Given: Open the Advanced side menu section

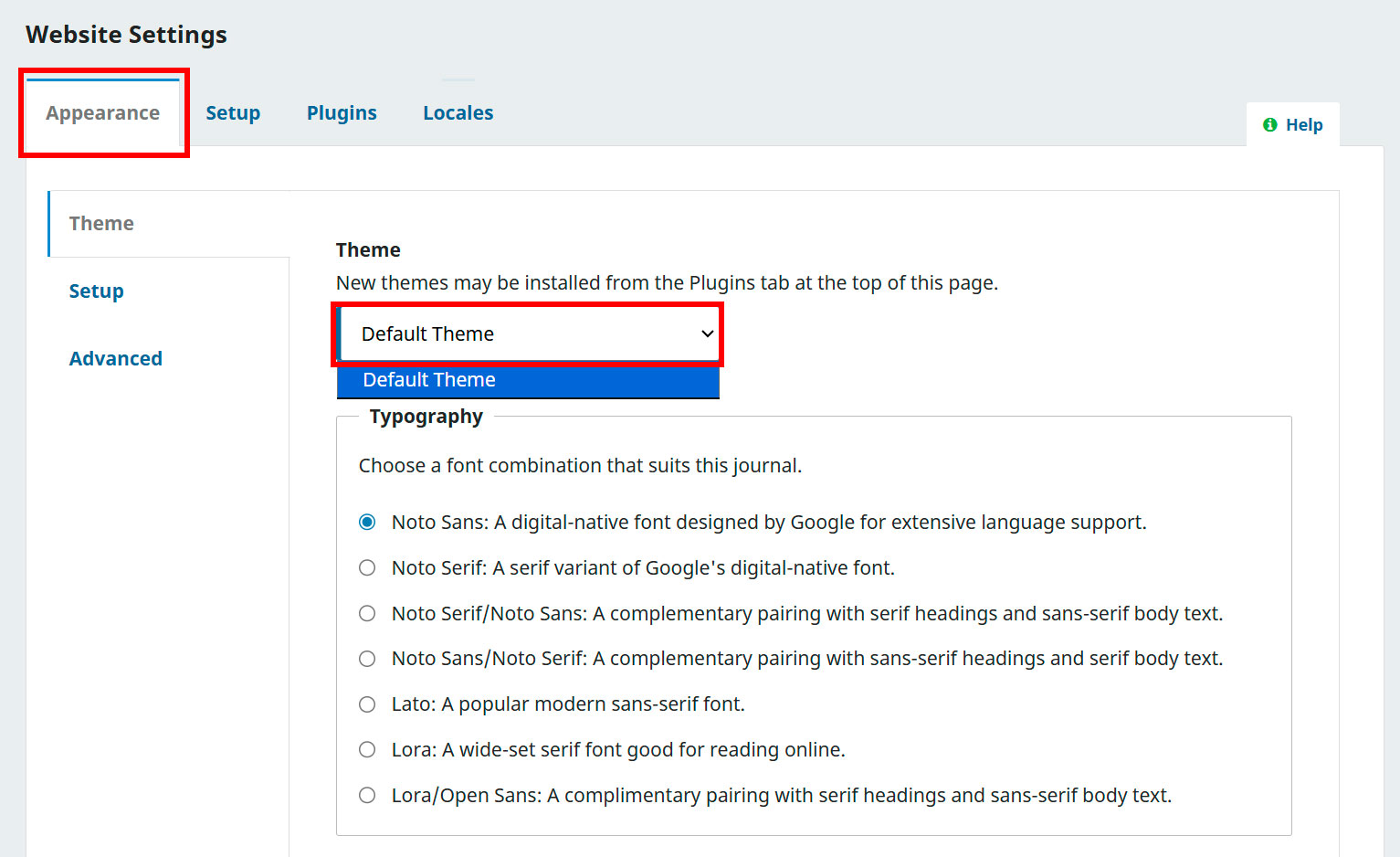Looking at the screenshot, I should tap(116, 359).
